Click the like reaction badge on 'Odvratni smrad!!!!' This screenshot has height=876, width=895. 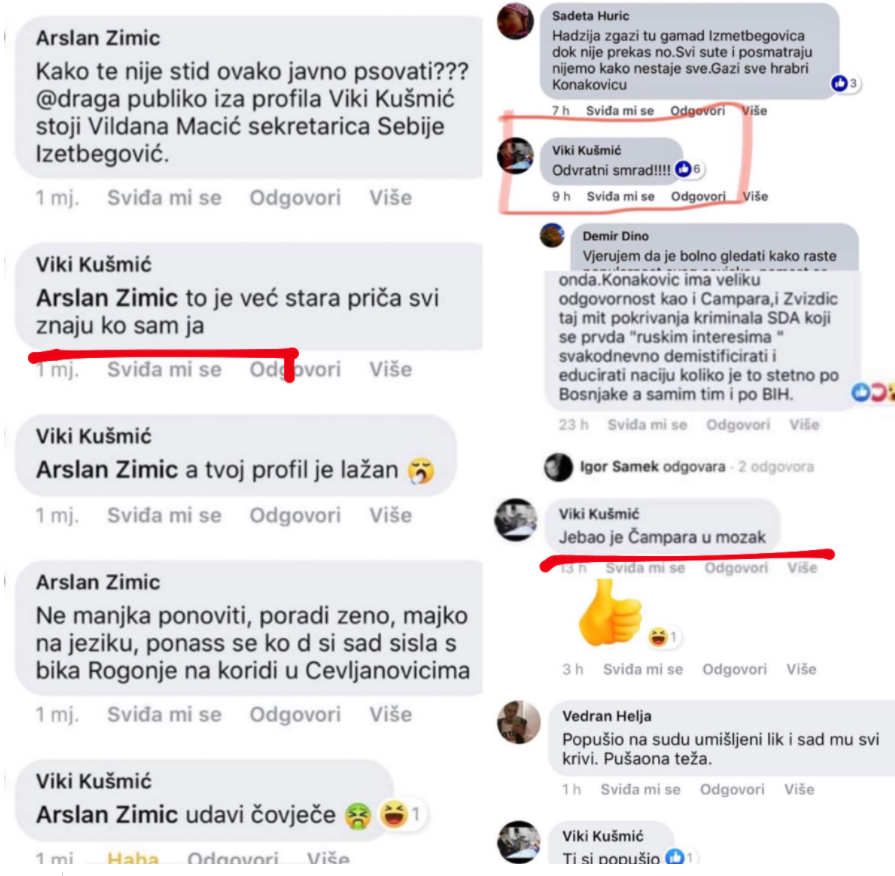click(689, 169)
